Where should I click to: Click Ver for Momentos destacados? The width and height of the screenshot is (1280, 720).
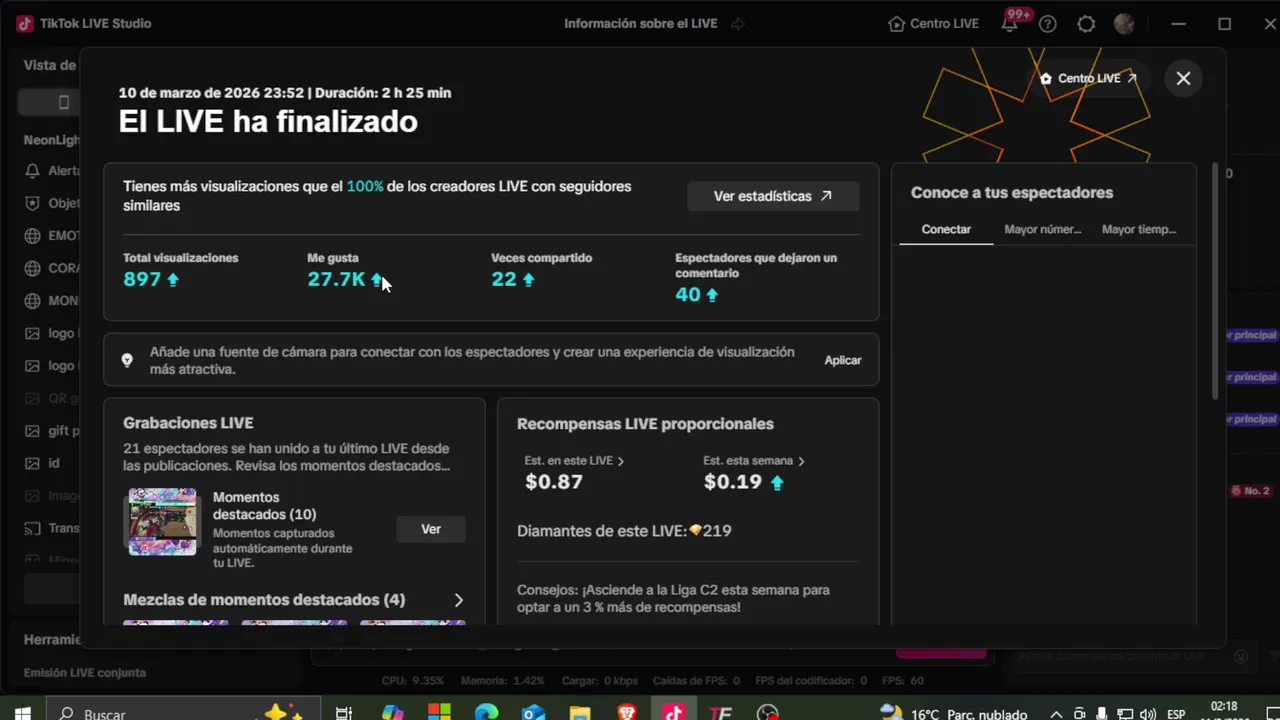[x=431, y=529]
